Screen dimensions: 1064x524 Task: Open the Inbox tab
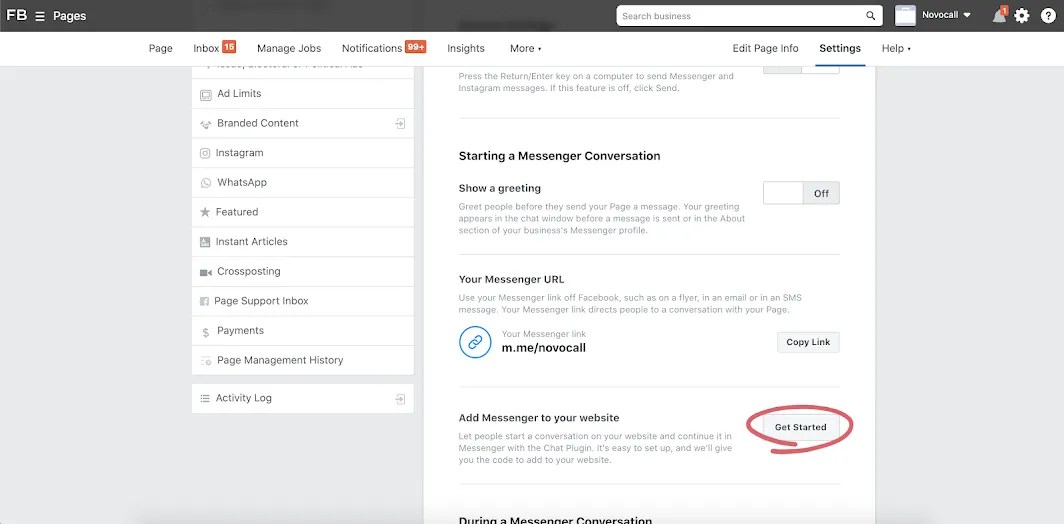(206, 48)
